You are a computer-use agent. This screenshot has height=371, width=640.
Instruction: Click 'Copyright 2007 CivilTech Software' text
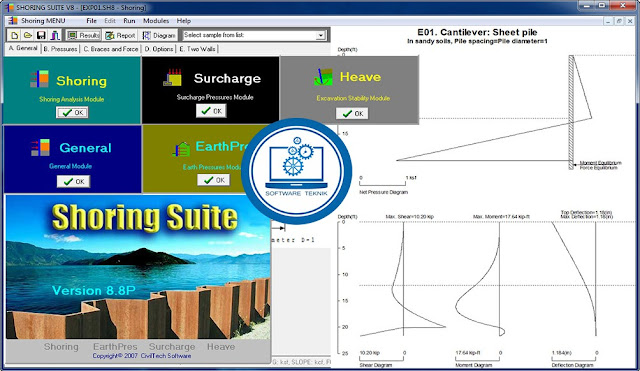(142, 356)
